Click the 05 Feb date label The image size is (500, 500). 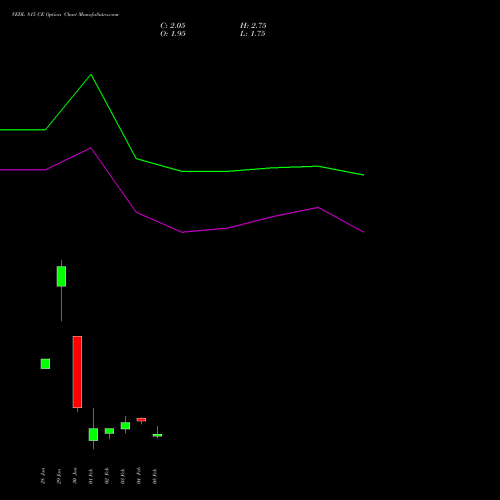pos(155,476)
